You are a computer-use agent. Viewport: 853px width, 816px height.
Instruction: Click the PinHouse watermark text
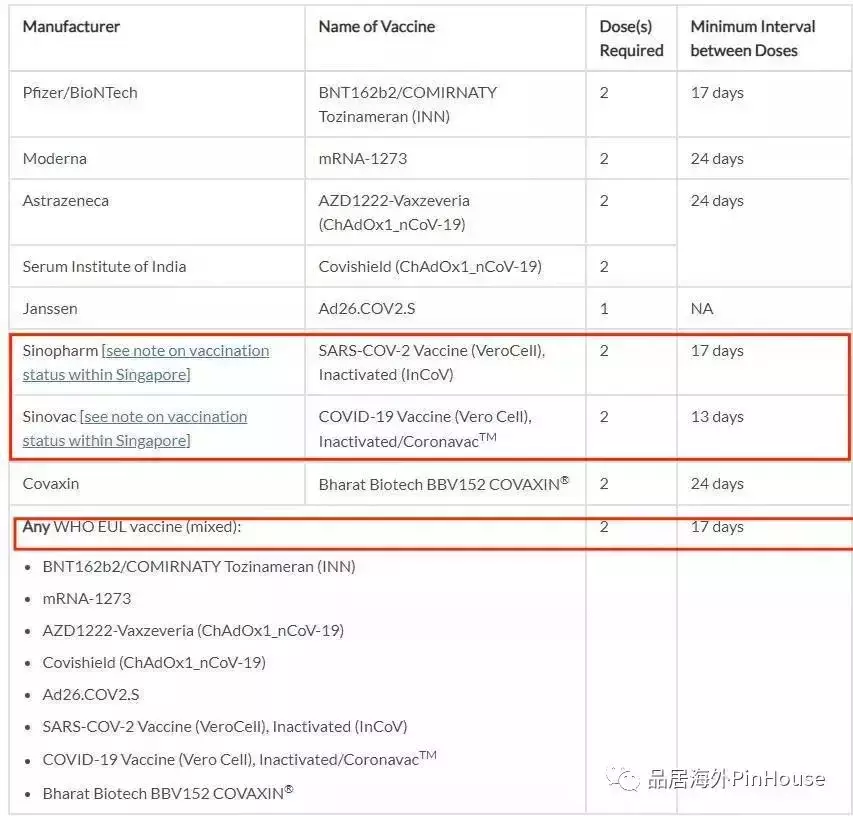pos(736,778)
